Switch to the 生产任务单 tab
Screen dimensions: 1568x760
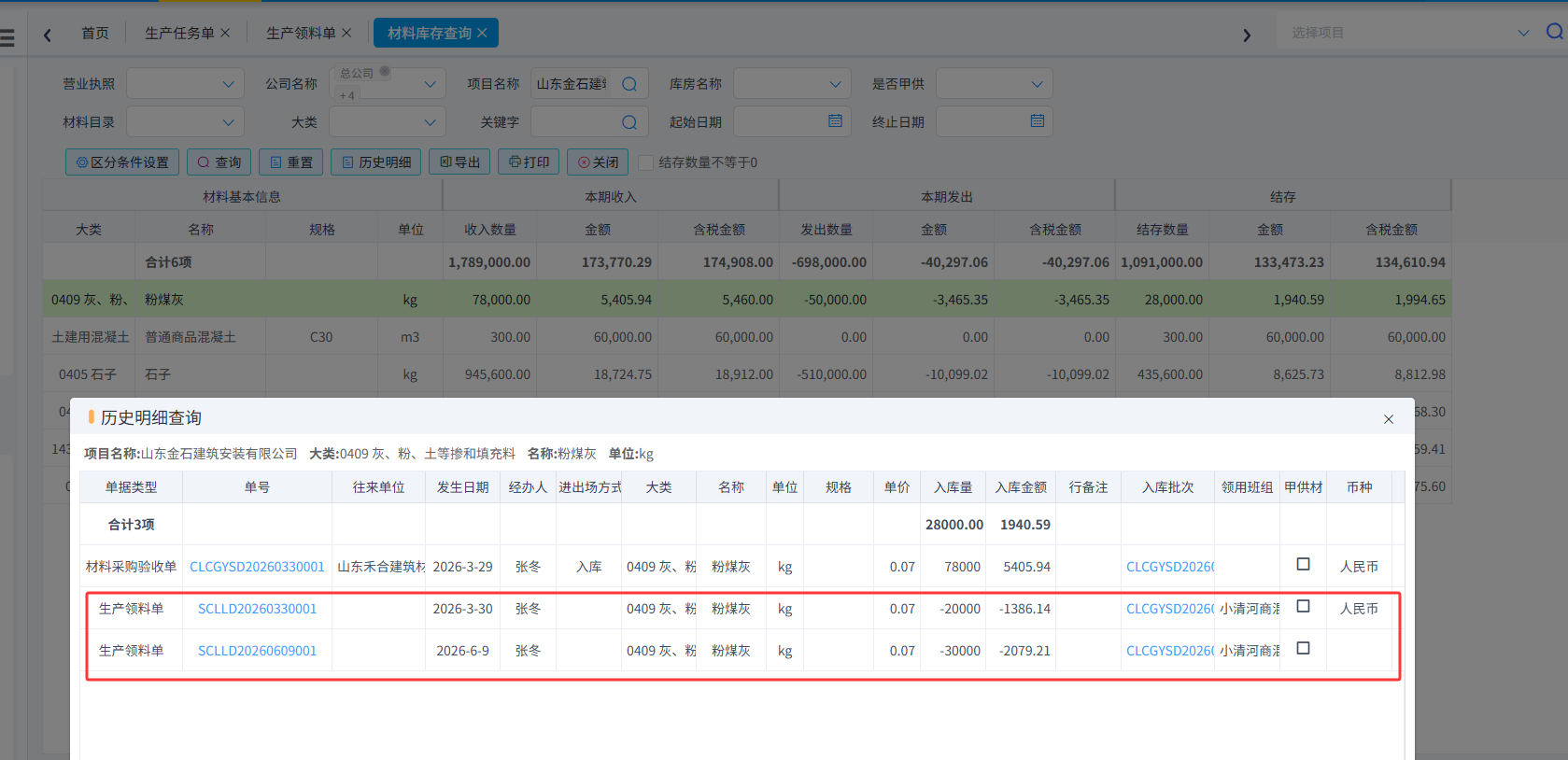tap(179, 33)
